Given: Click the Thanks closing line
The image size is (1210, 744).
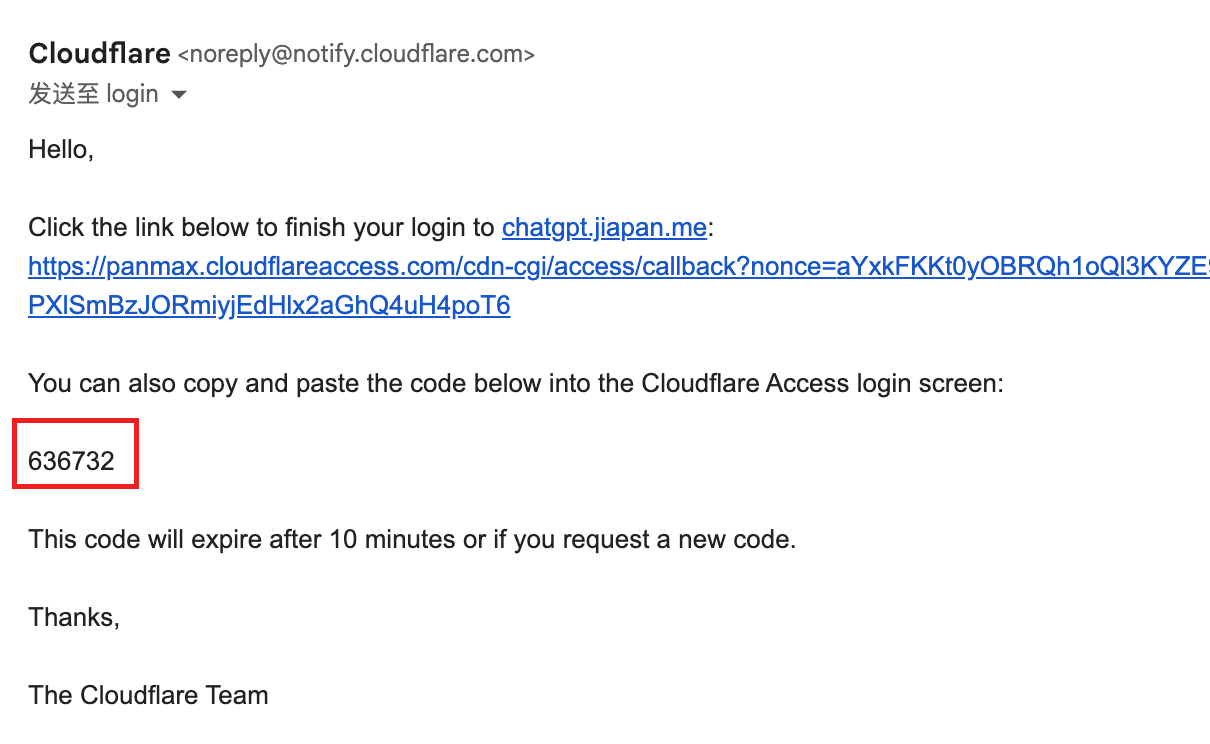Looking at the screenshot, I should point(74,618).
